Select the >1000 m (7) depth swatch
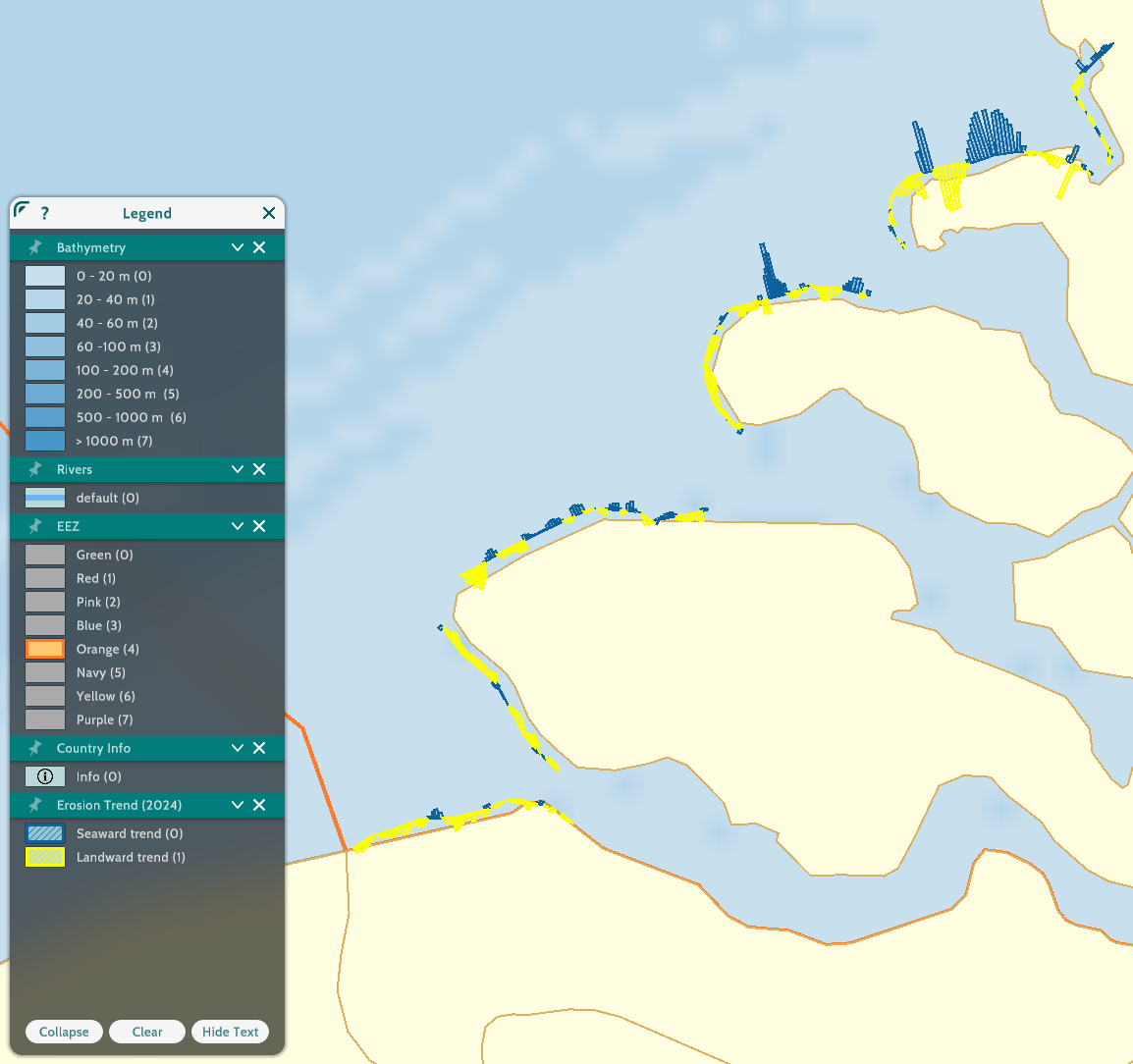Screen dimensions: 1133x1064 coord(45,441)
